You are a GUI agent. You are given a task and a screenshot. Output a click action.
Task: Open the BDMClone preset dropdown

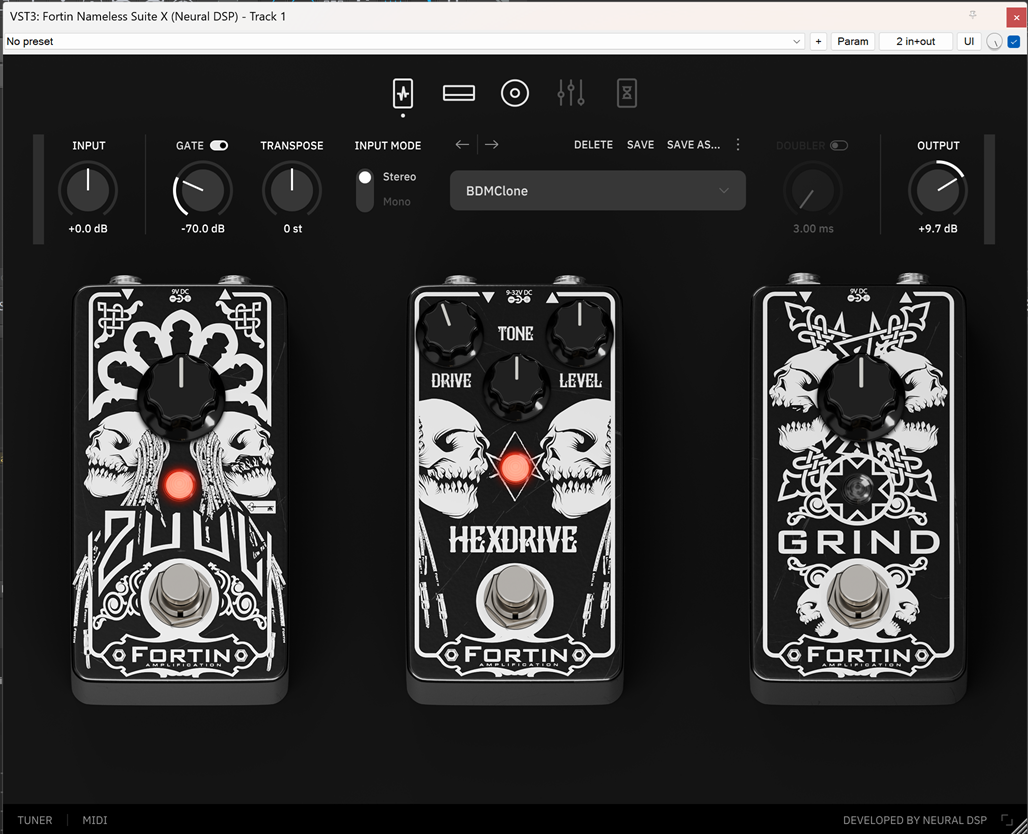click(x=598, y=191)
